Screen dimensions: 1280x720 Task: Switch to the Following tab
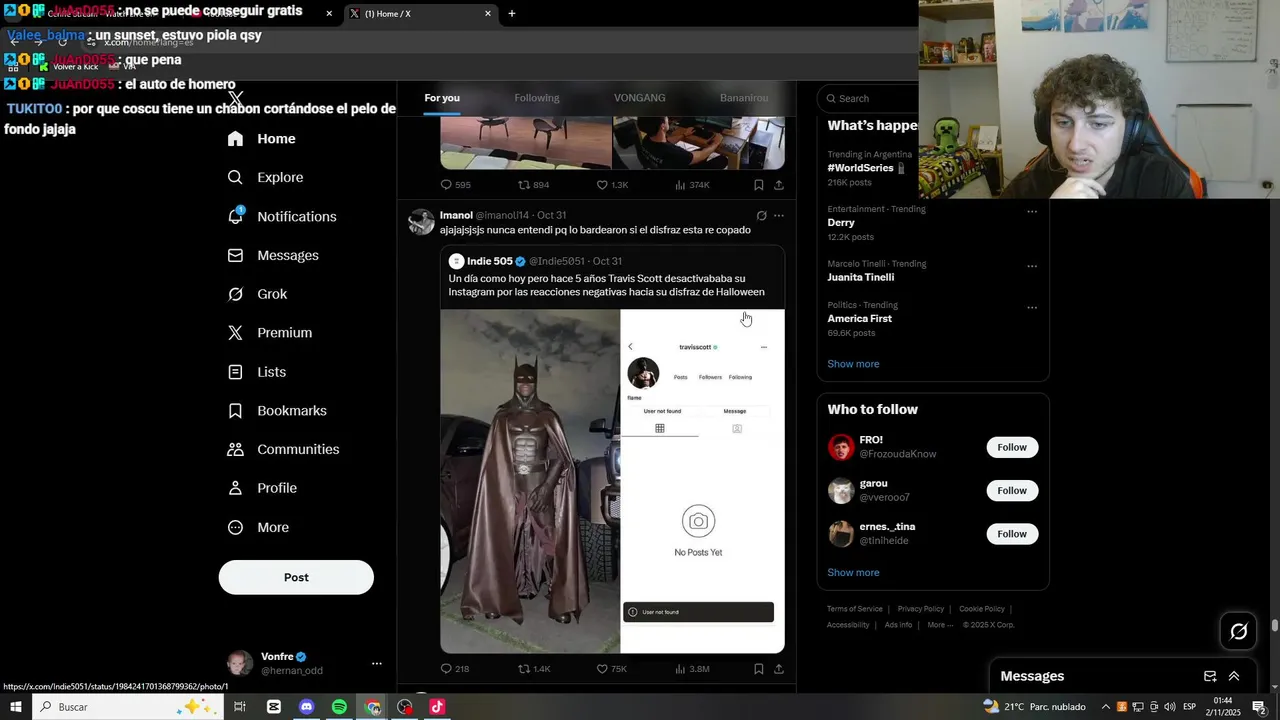pyautogui.click(x=537, y=98)
